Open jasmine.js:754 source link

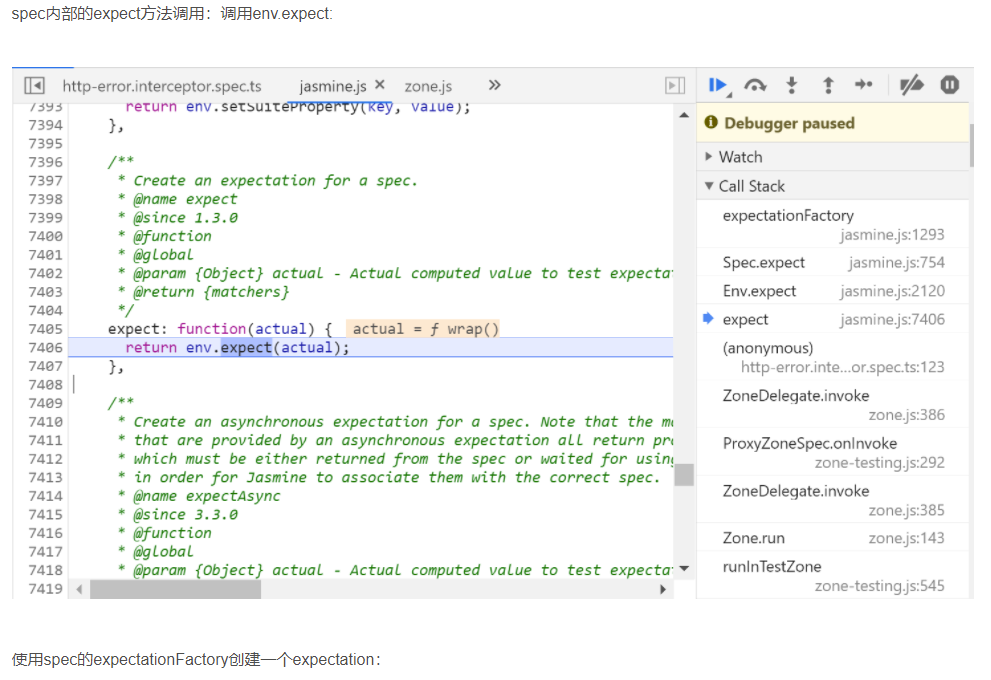pos(896,262)
